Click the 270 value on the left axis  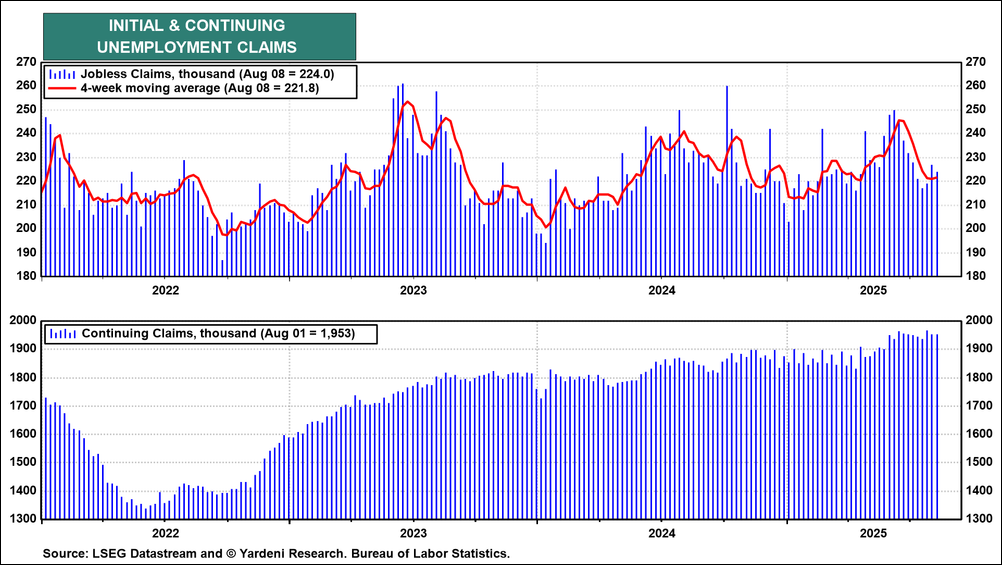coord(26,61)
